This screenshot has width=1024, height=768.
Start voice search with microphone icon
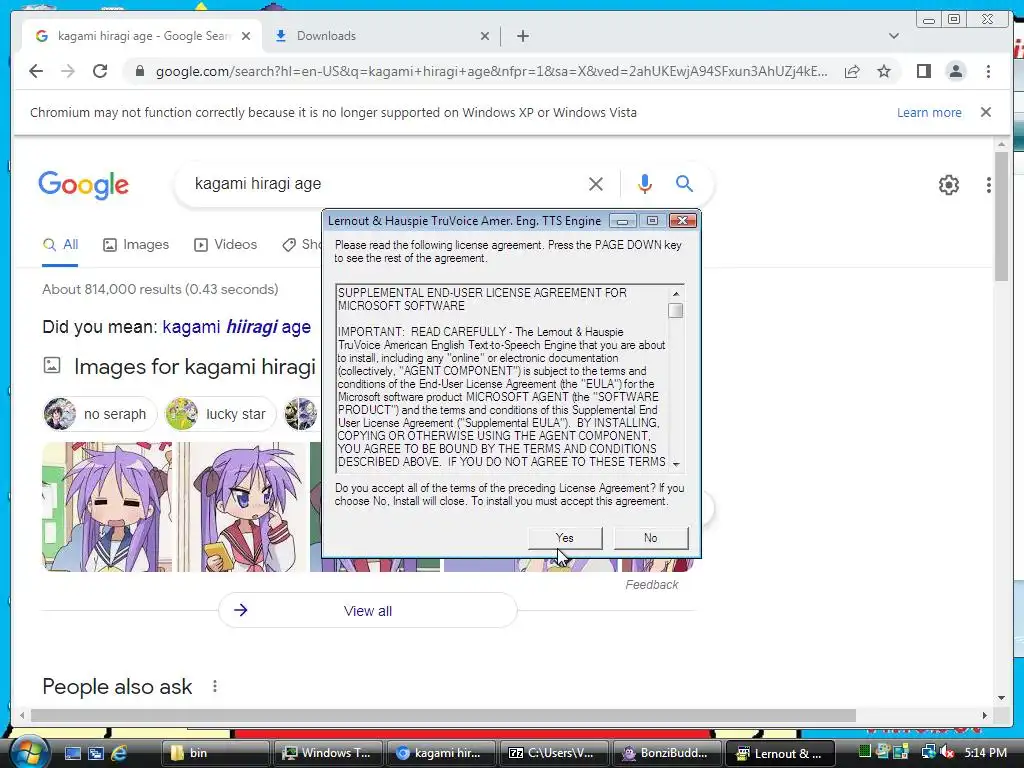pos(645,184)
